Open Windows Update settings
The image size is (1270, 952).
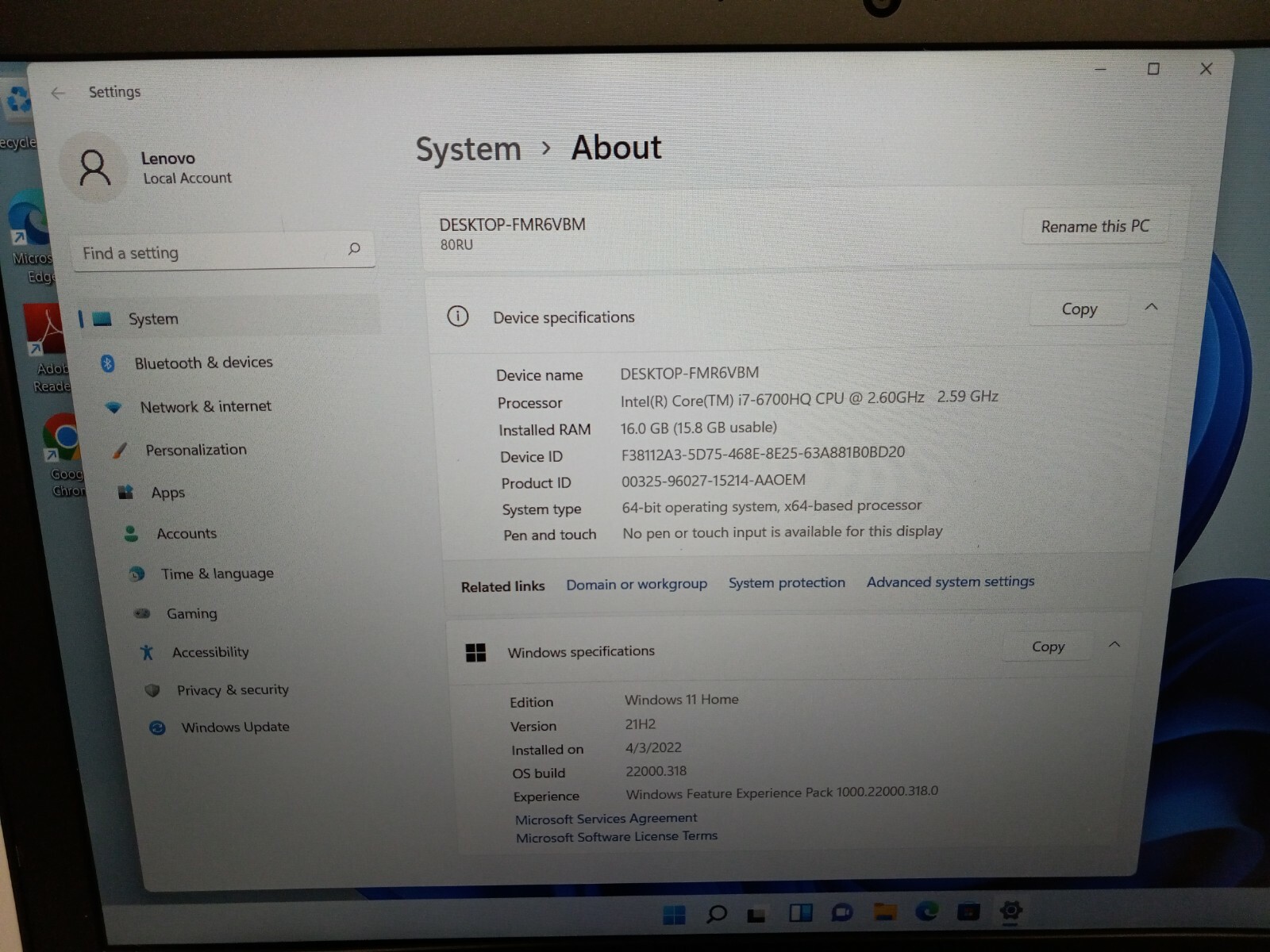click(235, 727)
